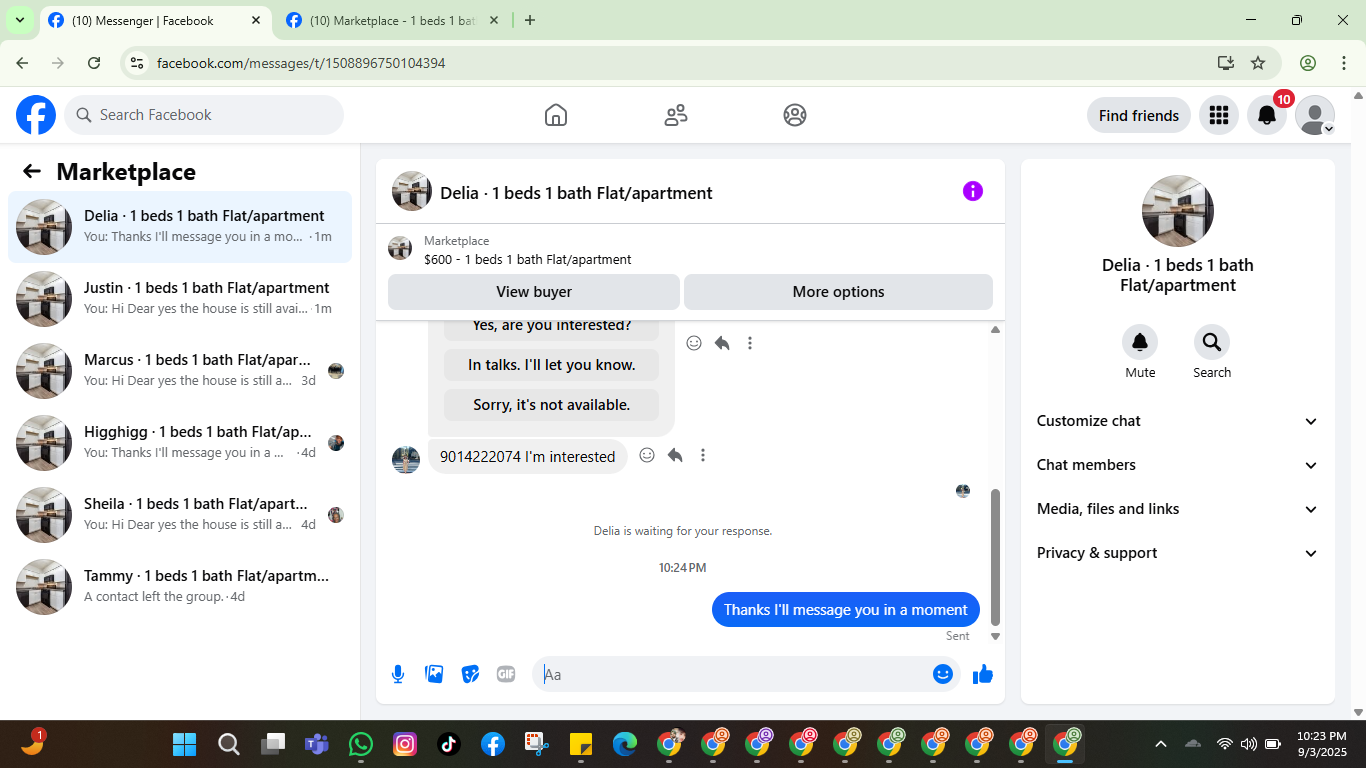Expand the Chat members section

pos(1178,465)
